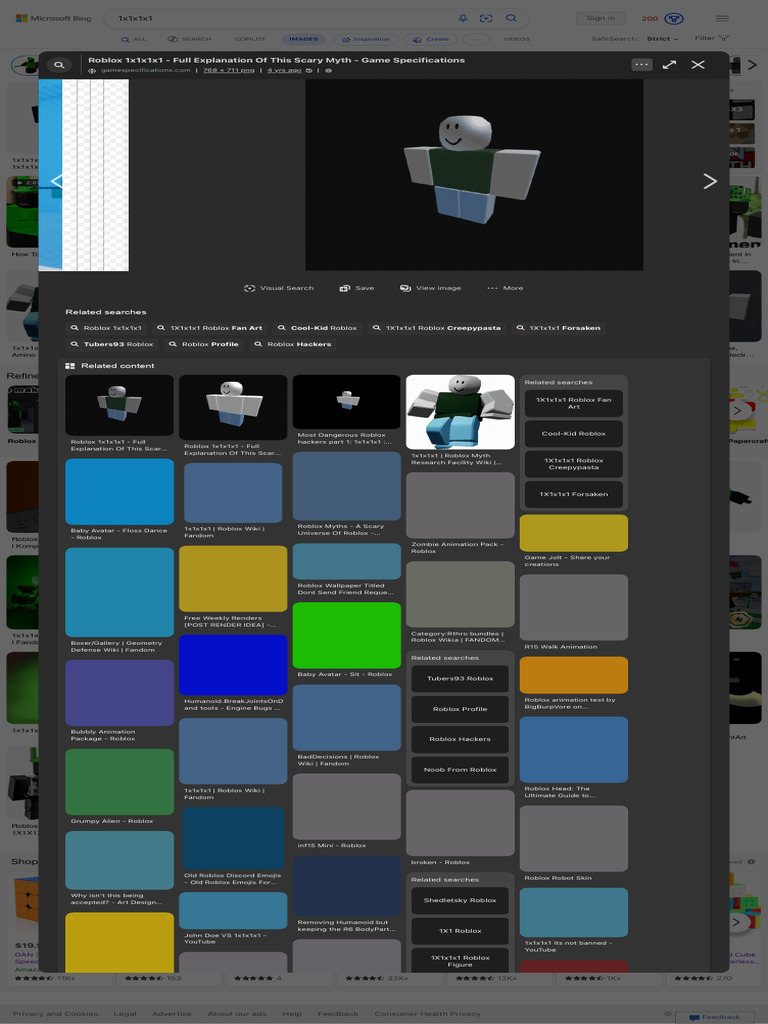This screenshot has height=1024, width=768.
Task: Open the Roblox Myth Research Facility Wiki thumbnail
Action: (x=460, y=412)
